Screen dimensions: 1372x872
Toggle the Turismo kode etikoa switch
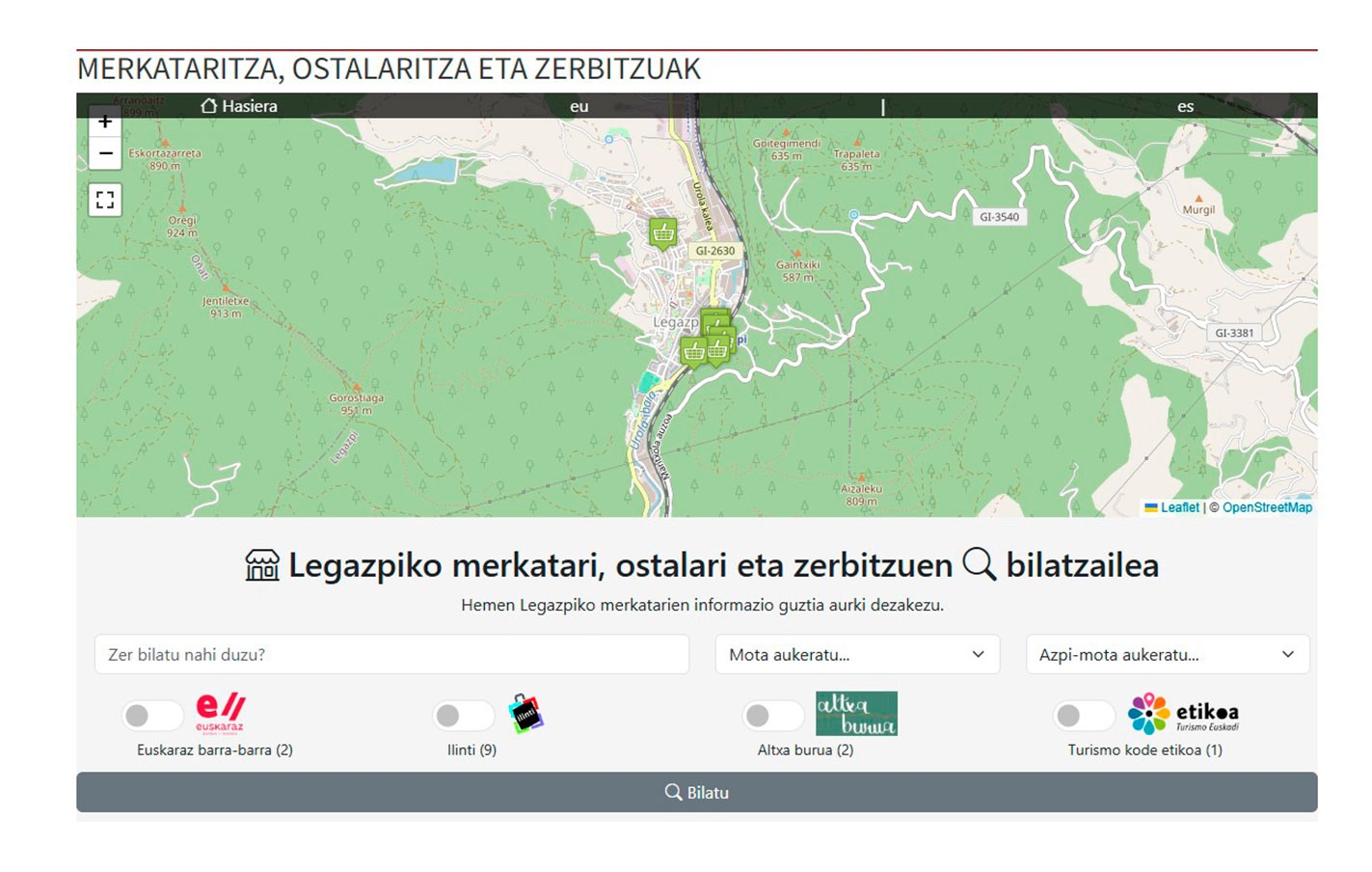point(1084,715)
